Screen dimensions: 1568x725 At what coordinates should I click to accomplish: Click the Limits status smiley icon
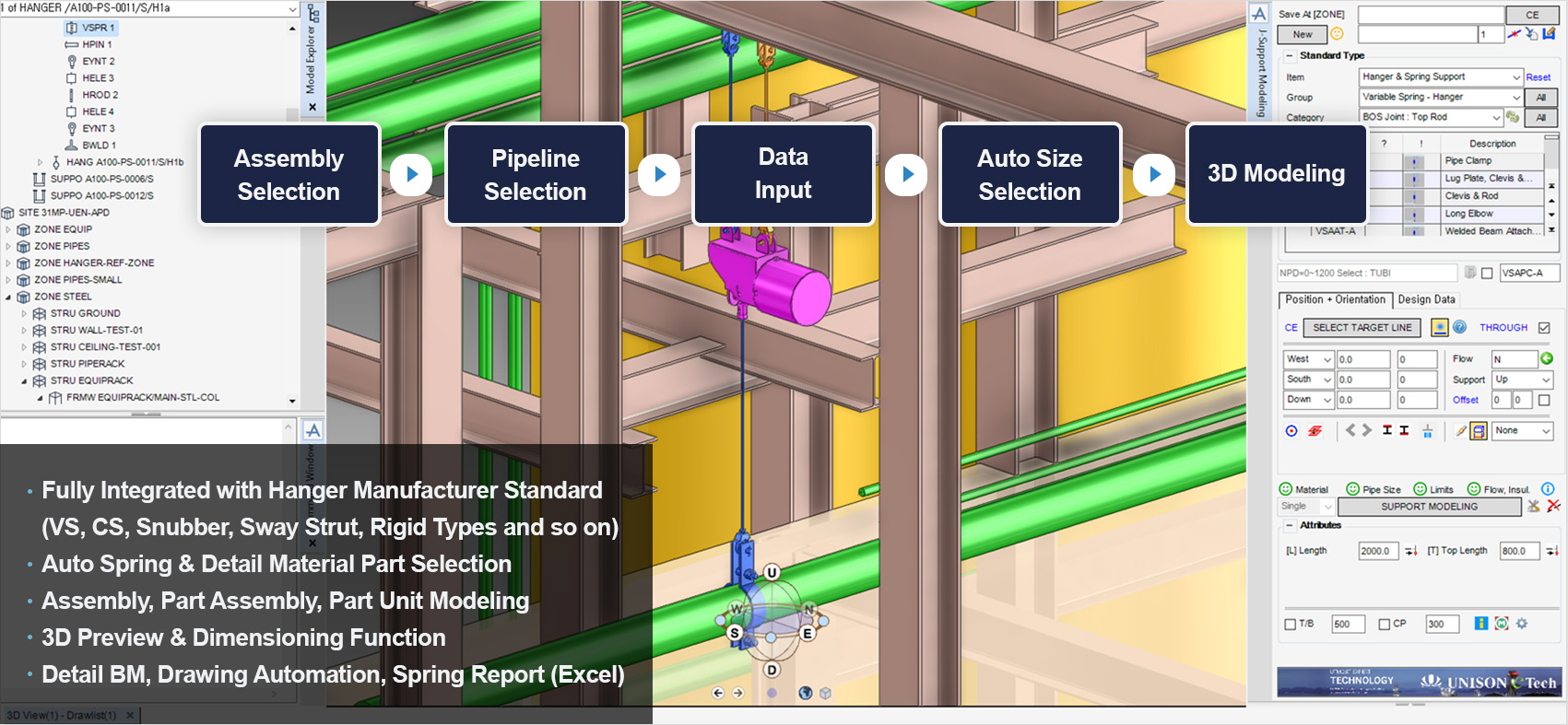pos(1421,489)
